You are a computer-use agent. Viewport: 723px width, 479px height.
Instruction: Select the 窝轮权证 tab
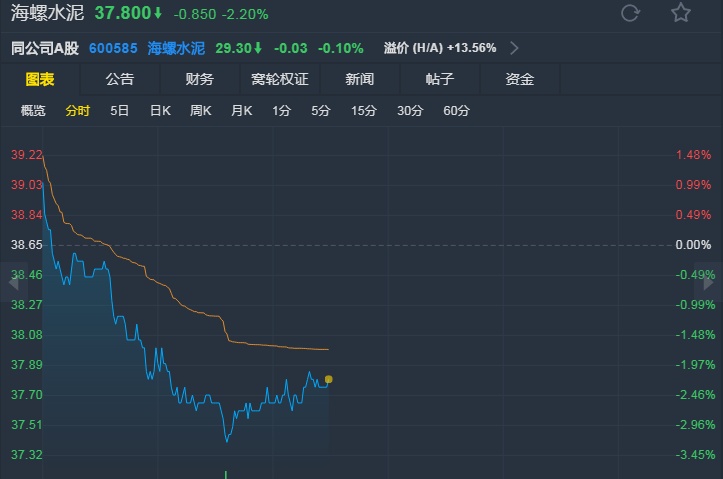(x=280, y=79)
